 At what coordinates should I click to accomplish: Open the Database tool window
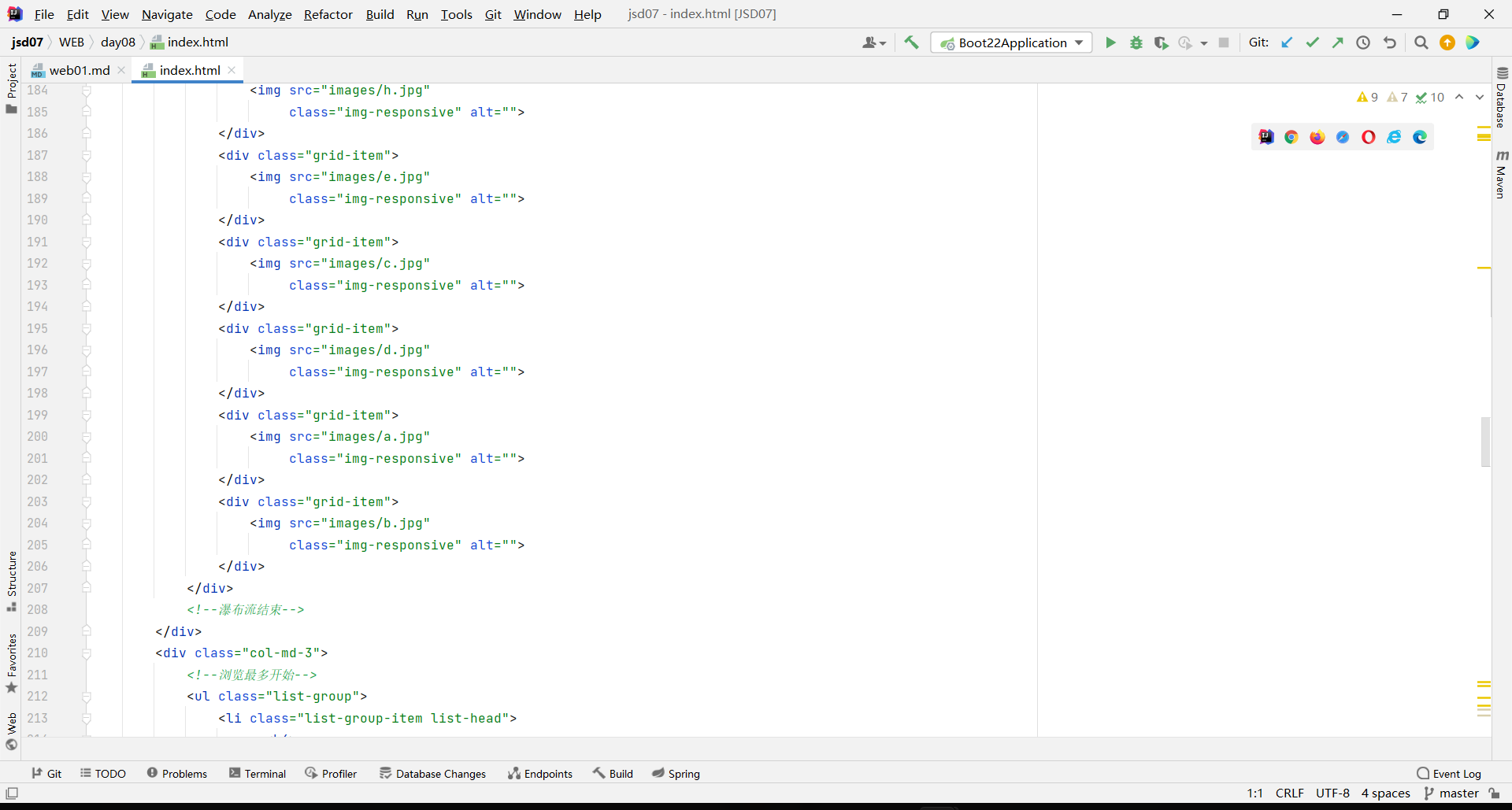[1502, 98]
